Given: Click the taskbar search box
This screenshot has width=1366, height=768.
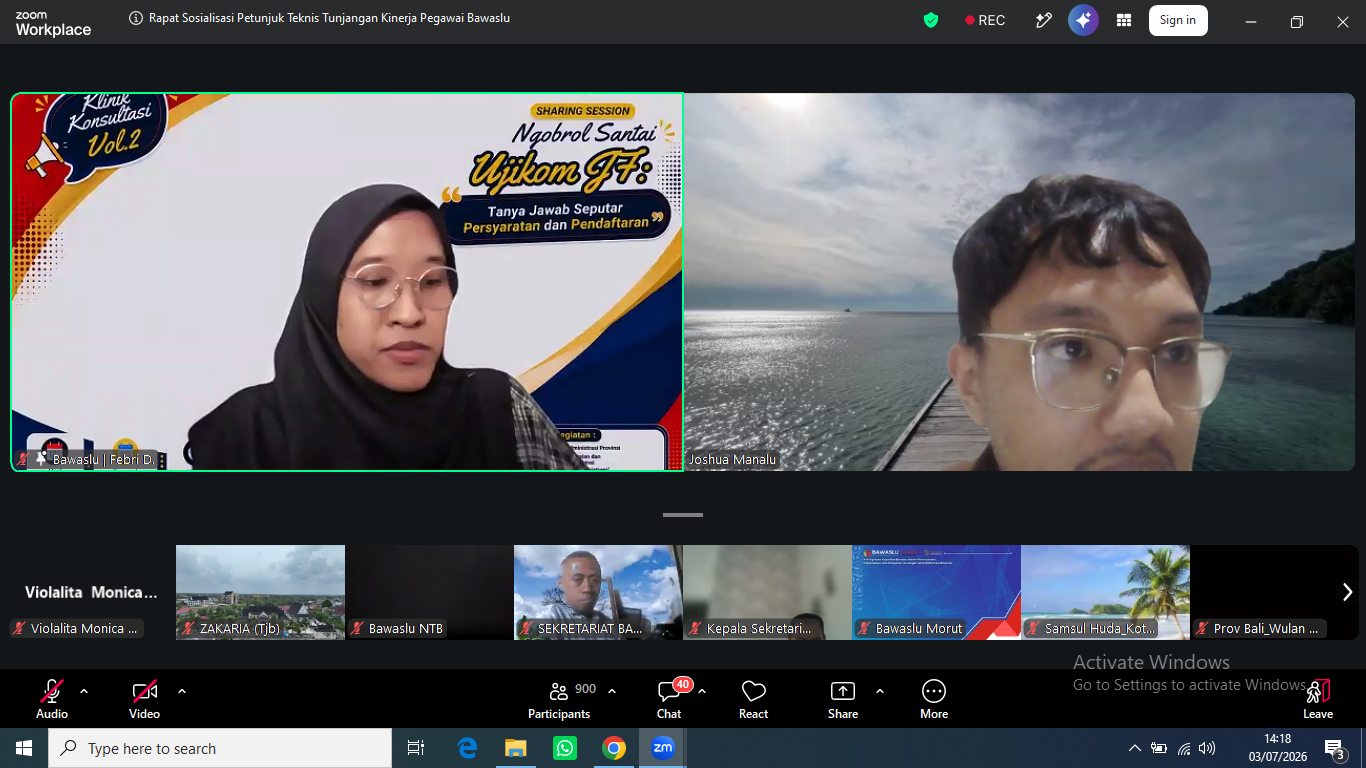Looking at the screenshot, I should [220, 748].
